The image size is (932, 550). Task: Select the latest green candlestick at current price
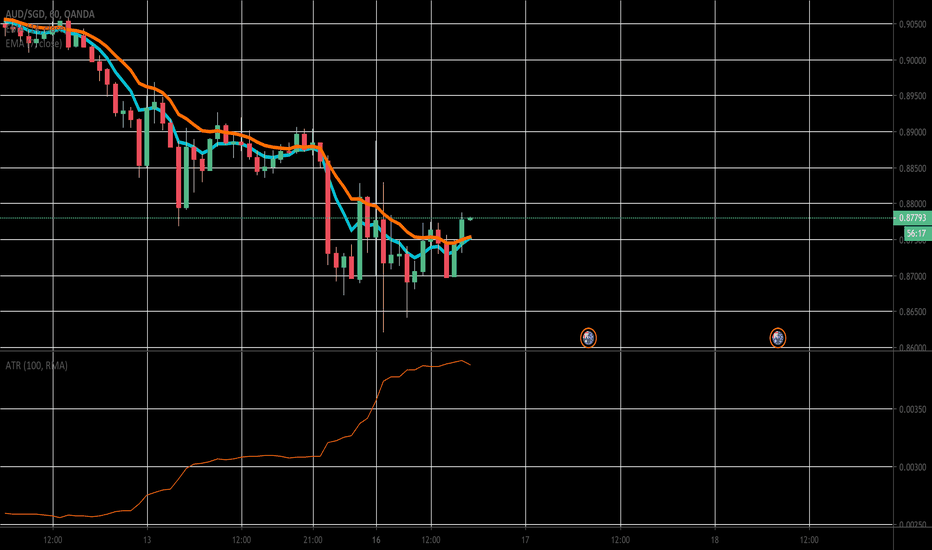click(x=470, y=219)
